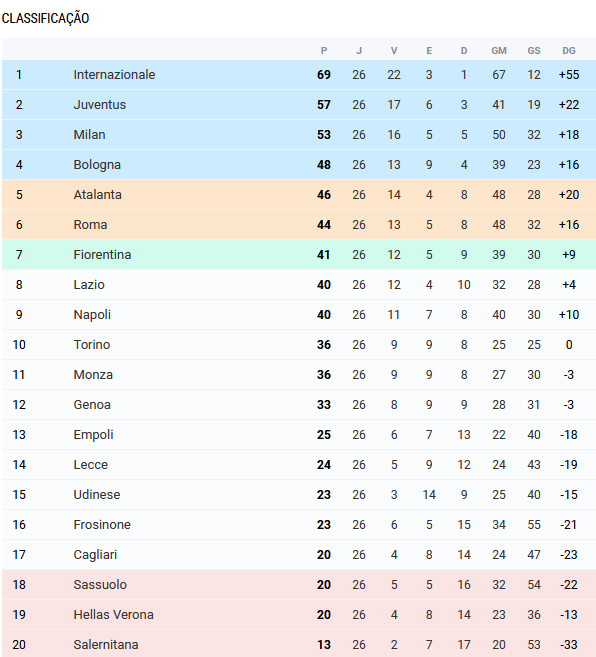Select Juventus in the standings
The image size is (596, 657).
coord(100,104)
